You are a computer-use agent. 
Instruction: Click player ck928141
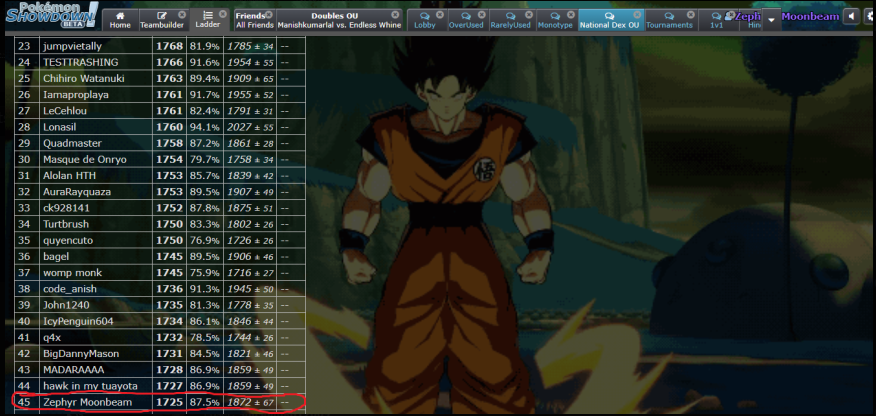(x=66, y=208)
